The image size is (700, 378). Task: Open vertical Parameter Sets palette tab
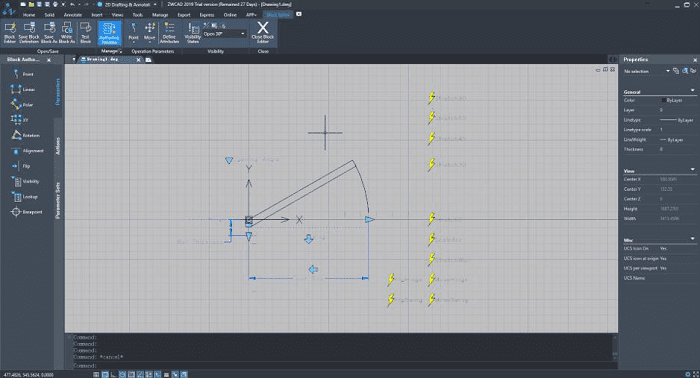click(58, 200)
